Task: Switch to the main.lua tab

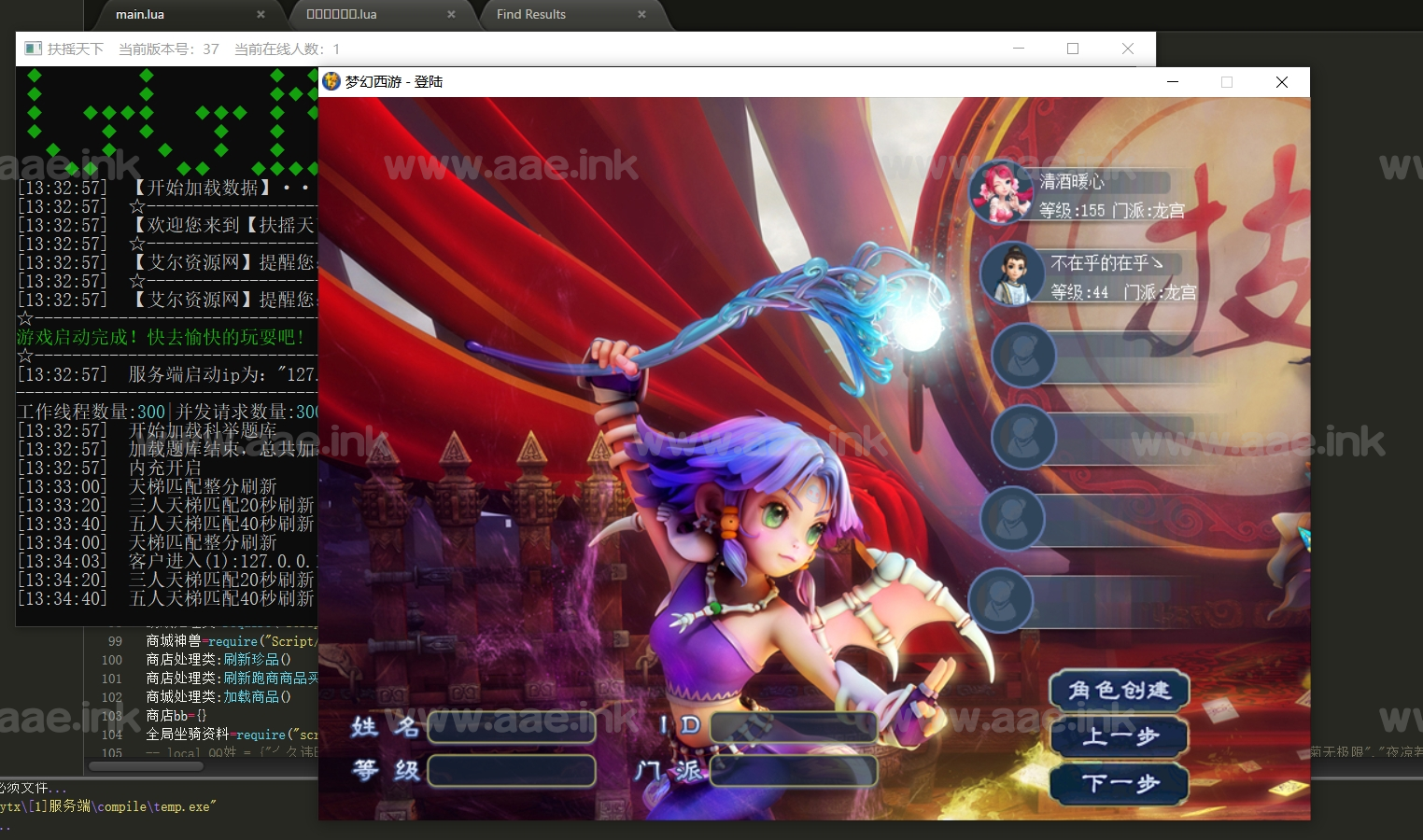Action: (140, 15)
